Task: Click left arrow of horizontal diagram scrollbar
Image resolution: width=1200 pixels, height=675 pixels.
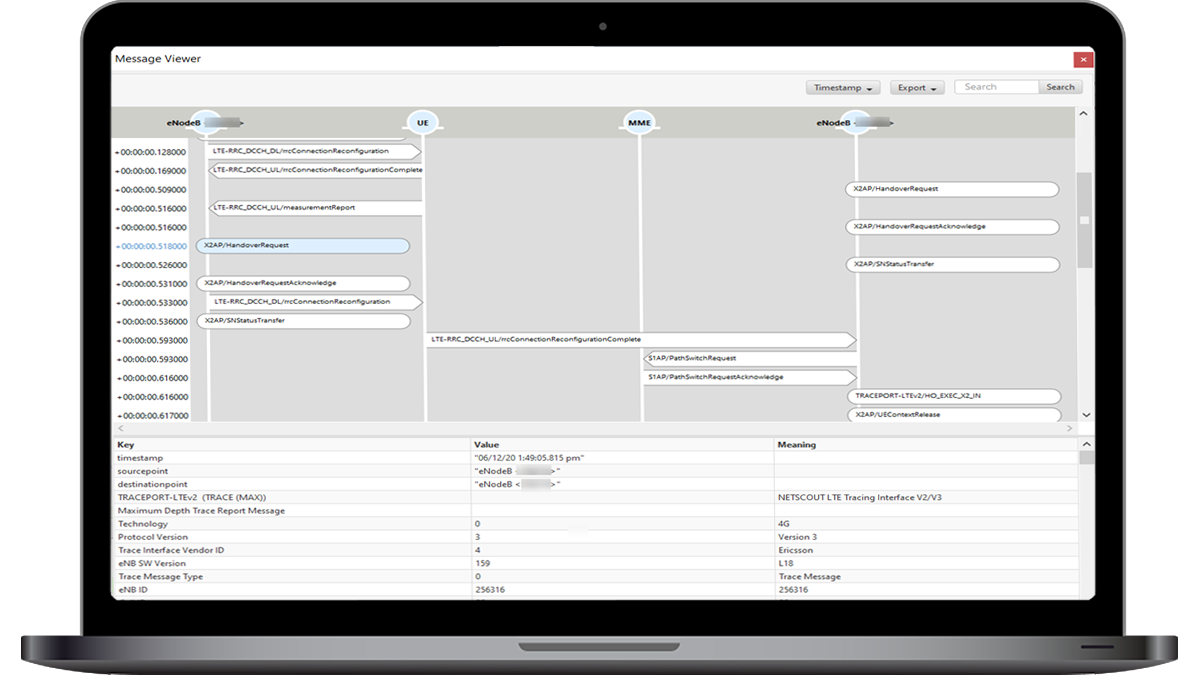Action: 121,428
